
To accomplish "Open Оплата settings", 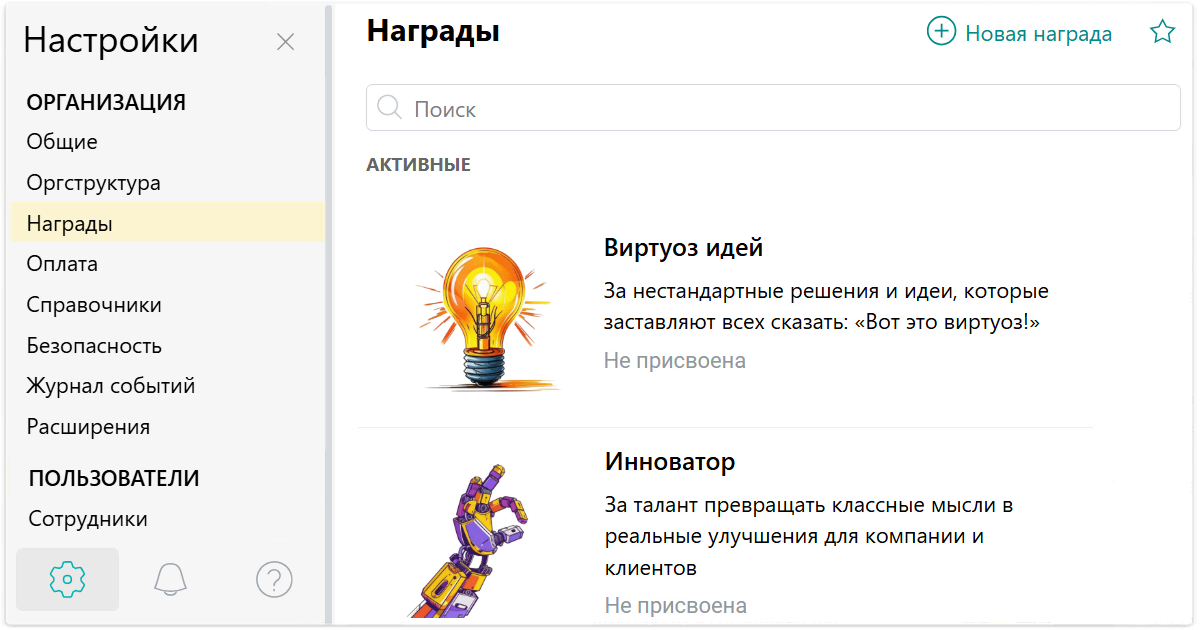I will pos(62,264).
